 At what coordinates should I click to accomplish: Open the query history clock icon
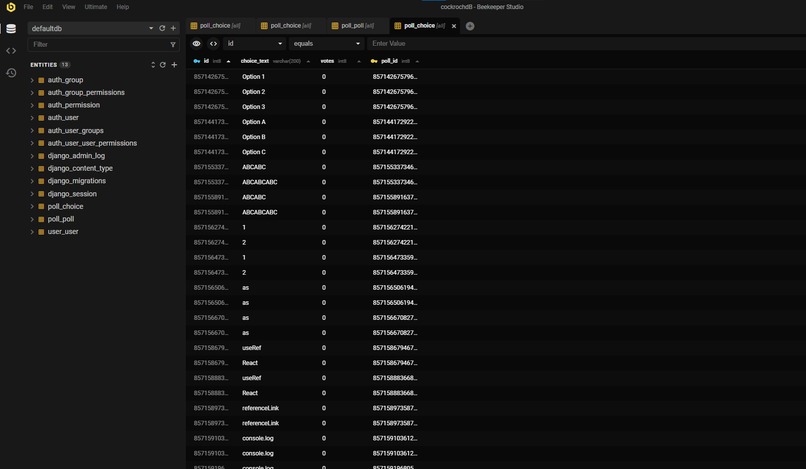coord(11,73)
